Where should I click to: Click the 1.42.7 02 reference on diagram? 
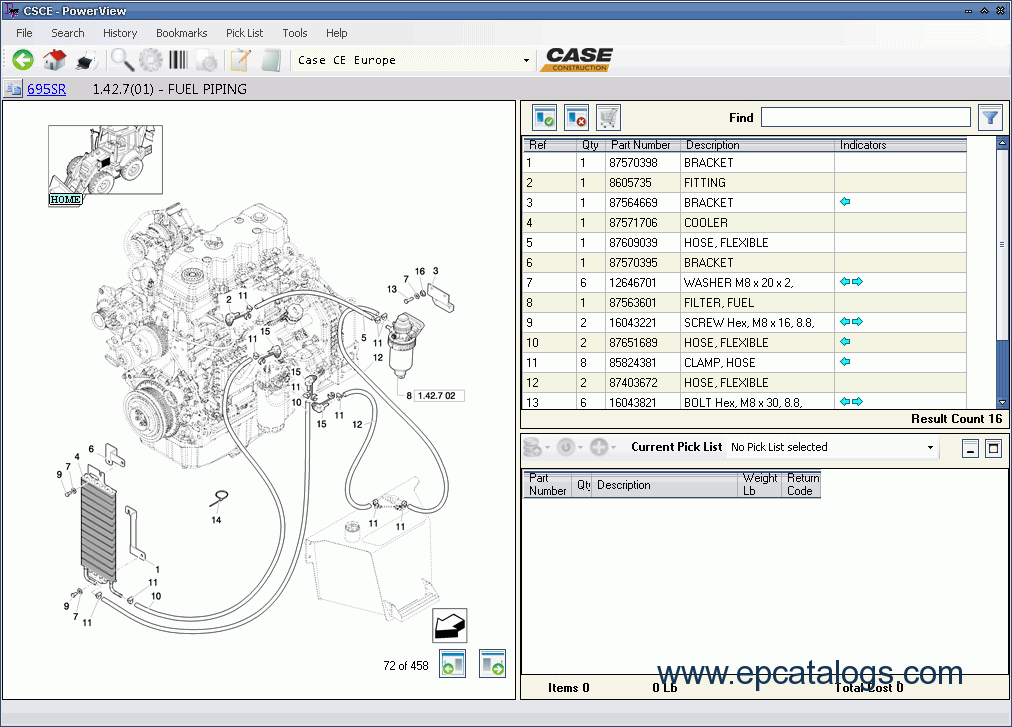click(437, 396)
